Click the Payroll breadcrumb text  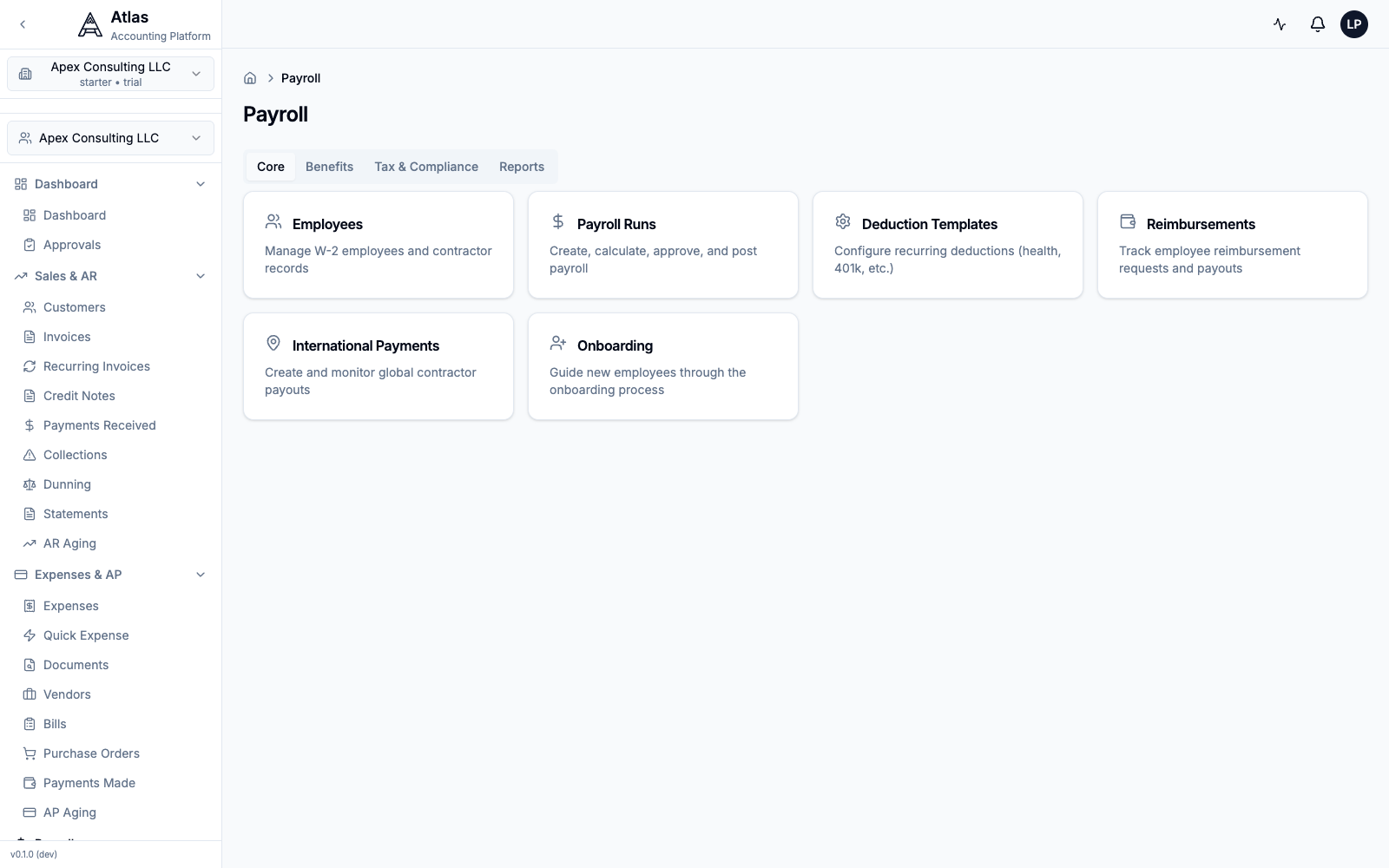[300, 78]
